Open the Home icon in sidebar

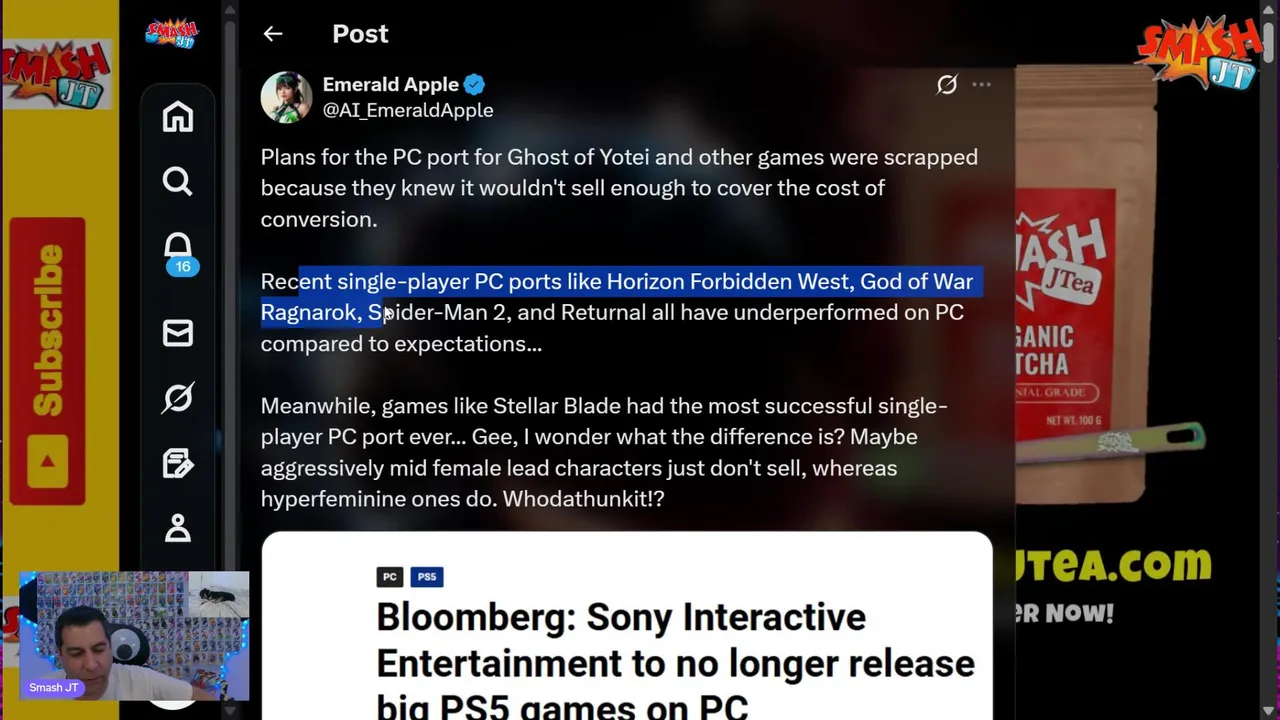(x=178, y=117)
